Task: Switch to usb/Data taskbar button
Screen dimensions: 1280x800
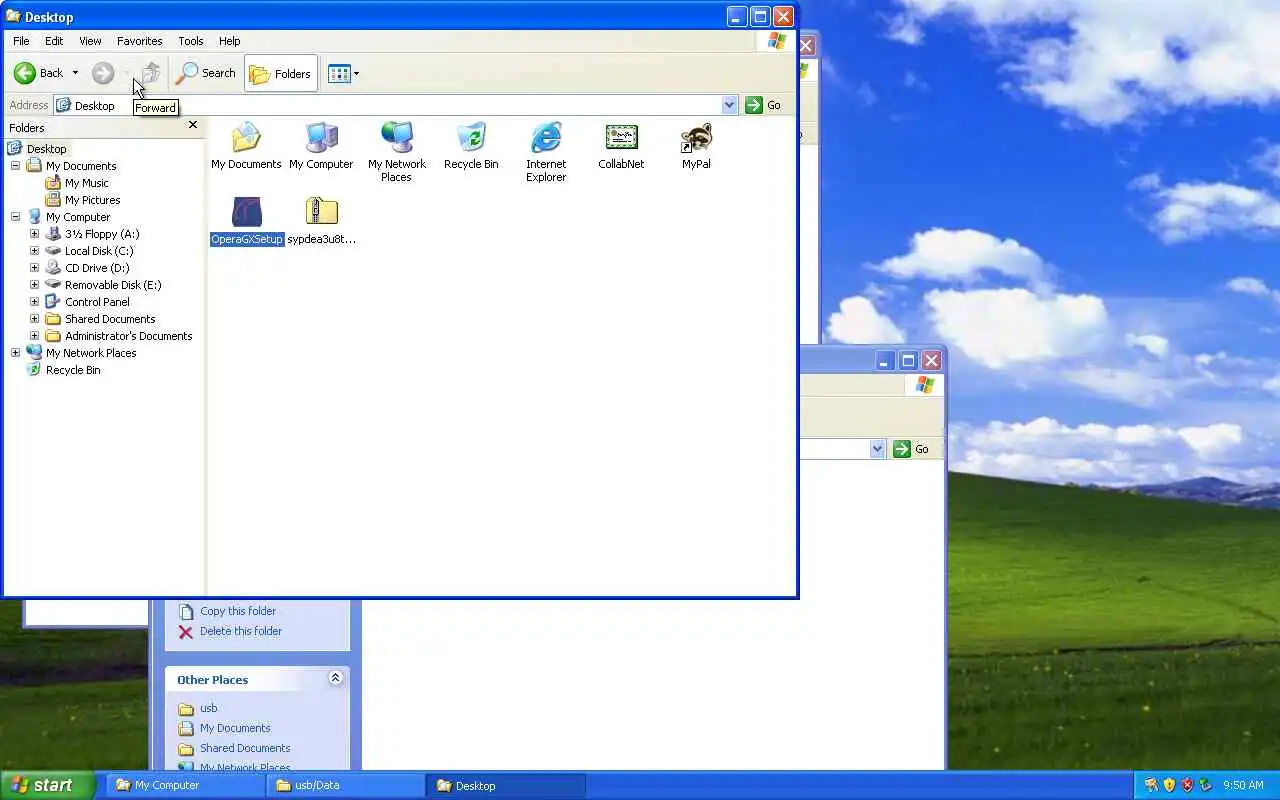Action: [x=345, y=785]
